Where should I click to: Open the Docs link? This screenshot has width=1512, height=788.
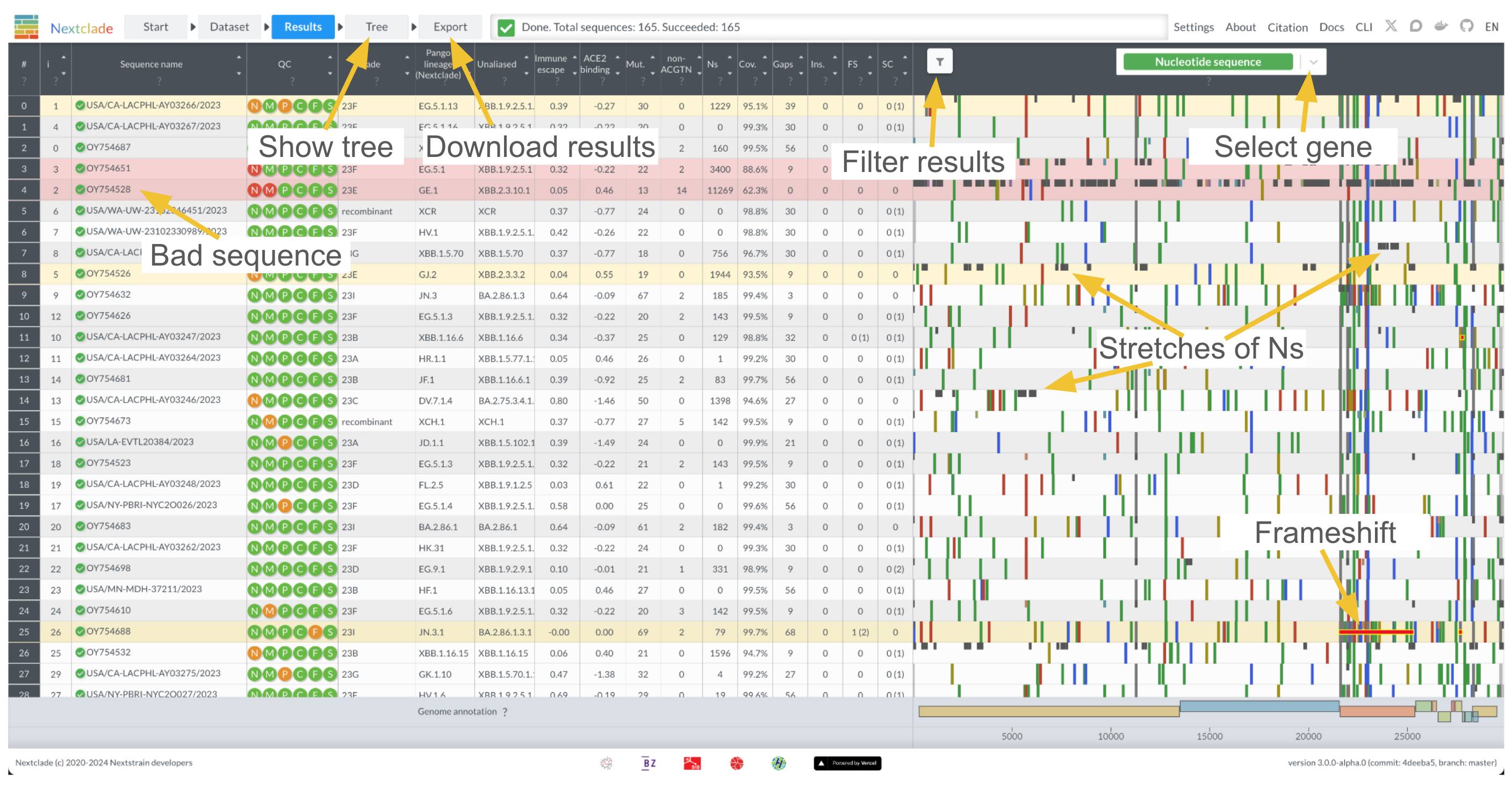[1331, 27]
